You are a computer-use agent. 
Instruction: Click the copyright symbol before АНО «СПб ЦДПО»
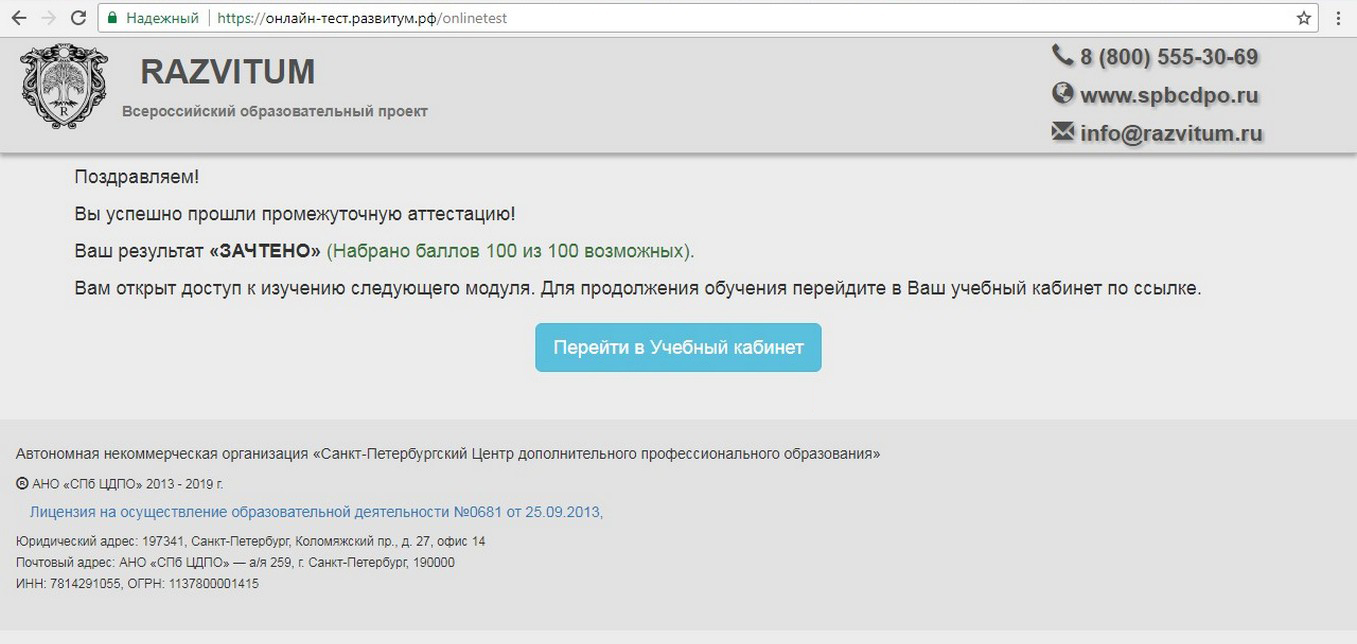tap(20, 483)
